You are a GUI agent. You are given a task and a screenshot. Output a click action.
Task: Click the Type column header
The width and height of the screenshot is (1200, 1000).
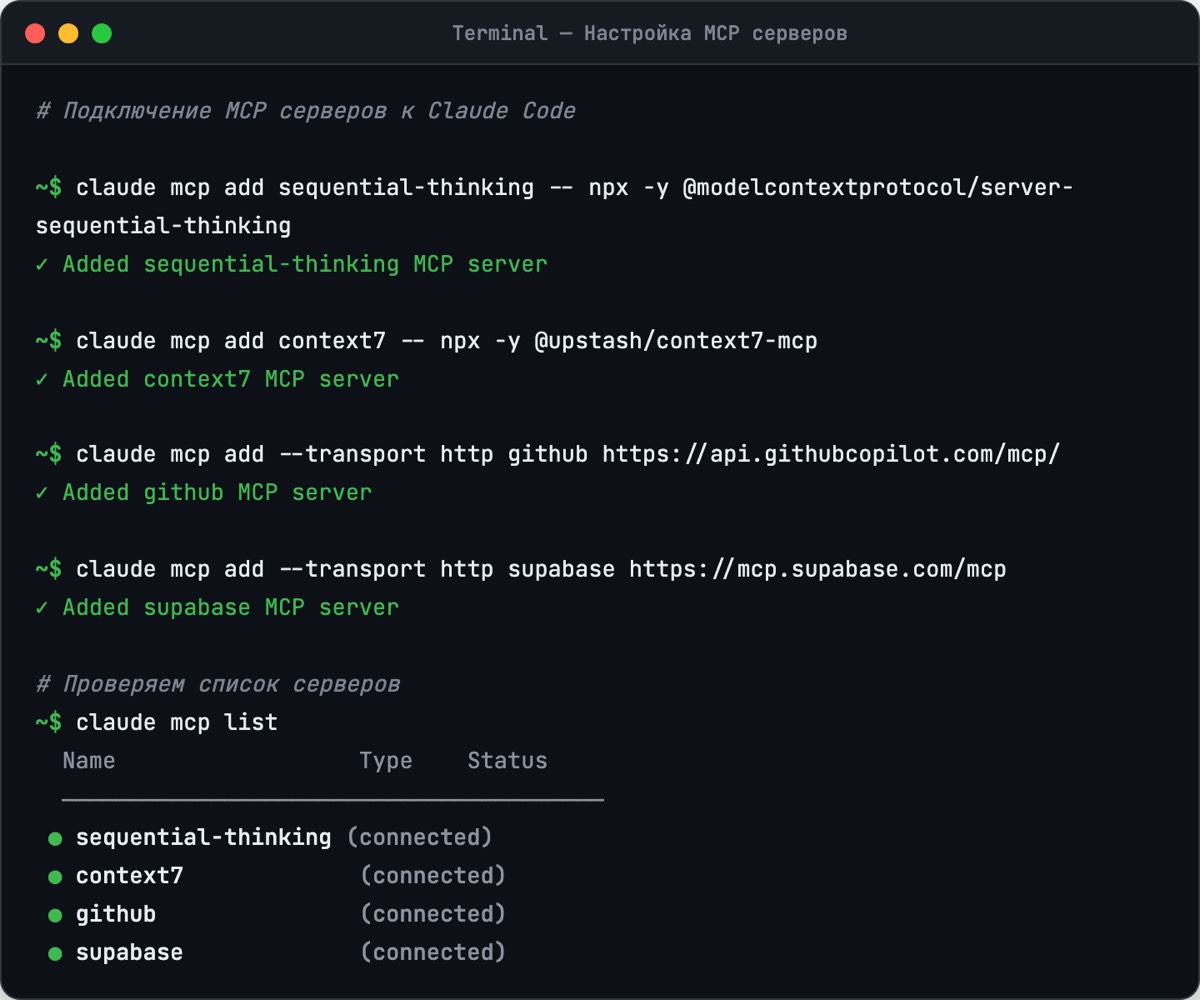pos(386,761)
